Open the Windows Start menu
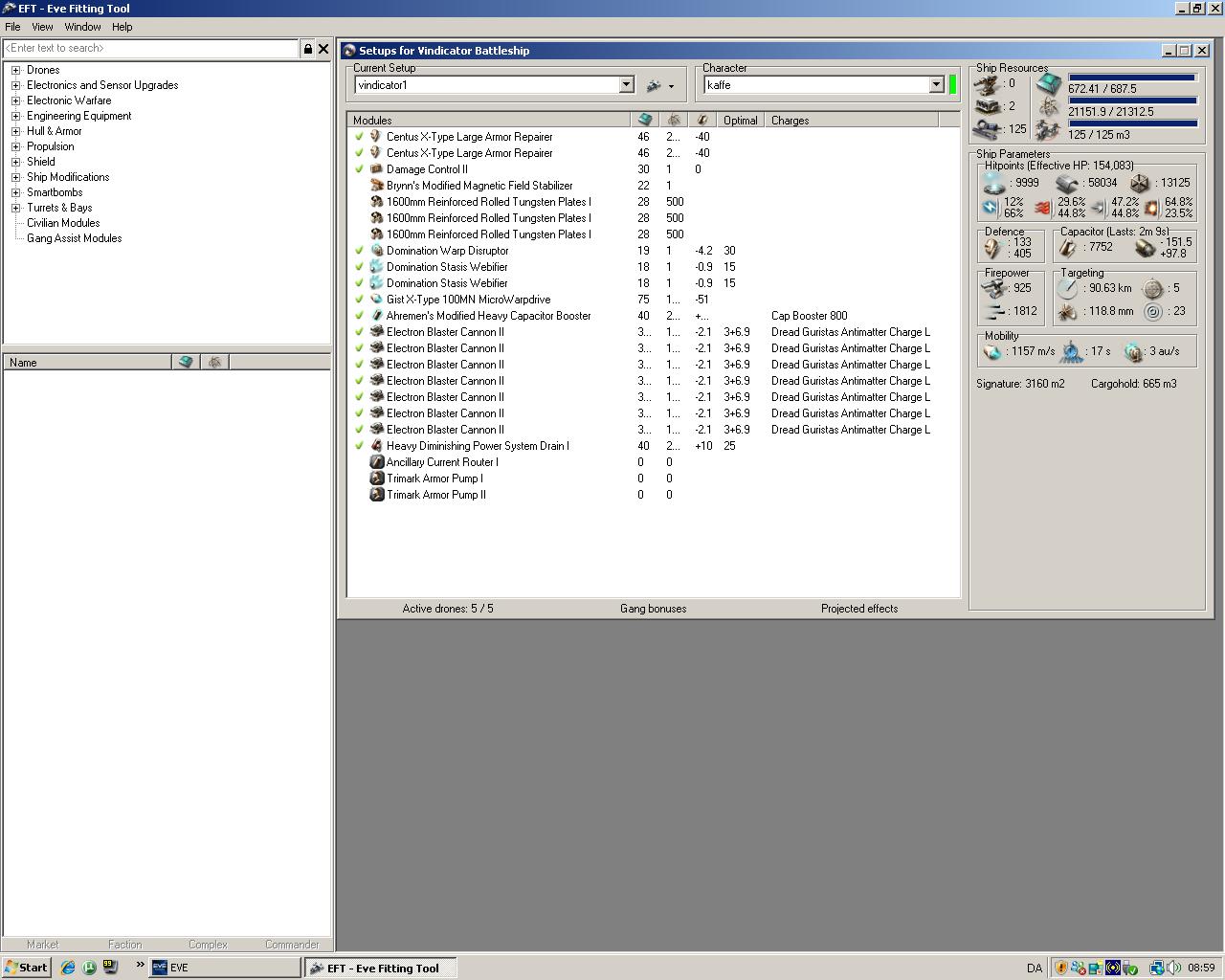This screenshot has width=1225, height=980. coord(26,968)
